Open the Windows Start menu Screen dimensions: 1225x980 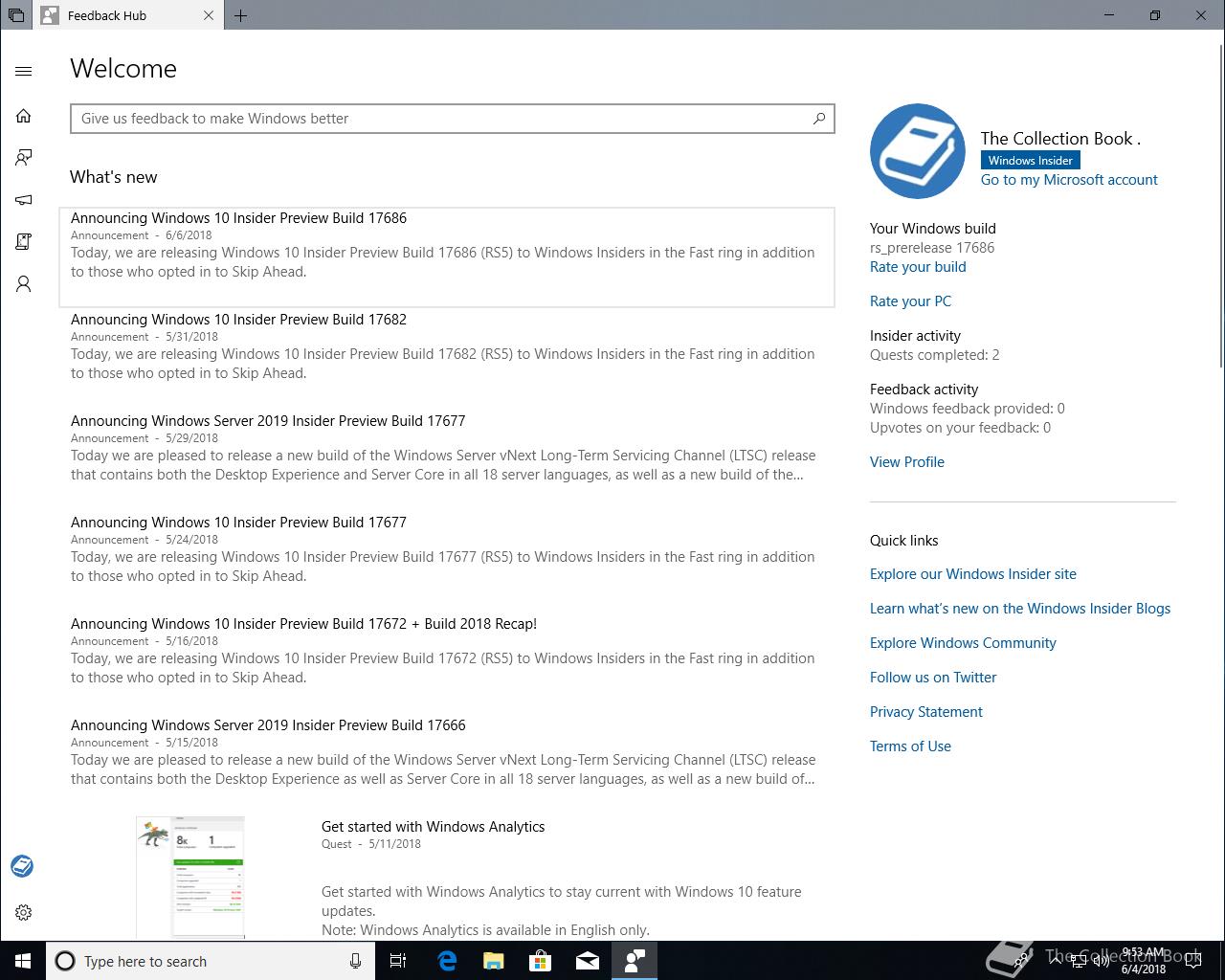(x=23, y=961)
